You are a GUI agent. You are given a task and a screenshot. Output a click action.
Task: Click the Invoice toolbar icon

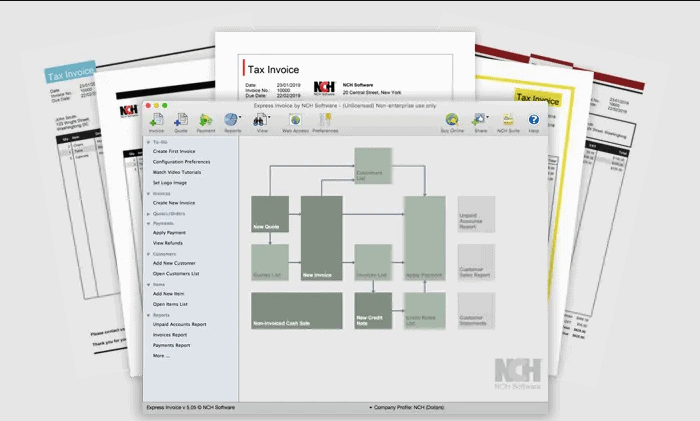pos(157,121)
